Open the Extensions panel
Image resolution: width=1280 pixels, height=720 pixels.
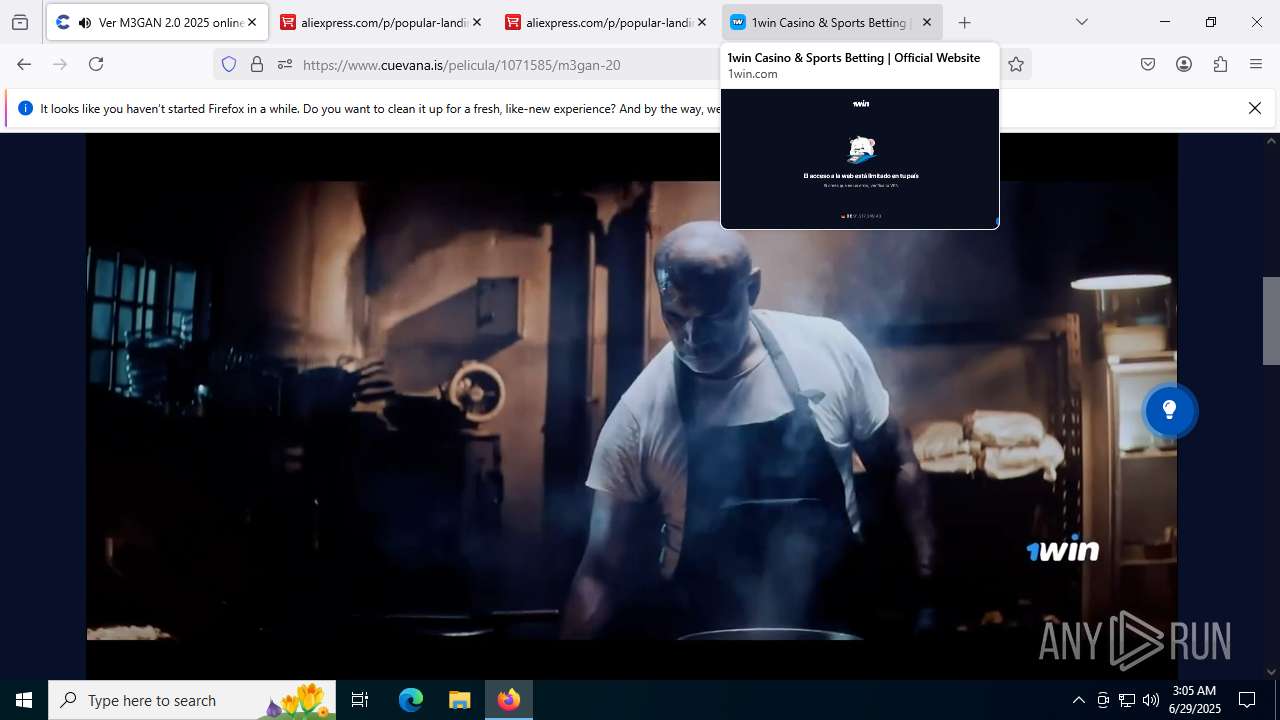pyautogui.click(x=1220, y=64)
